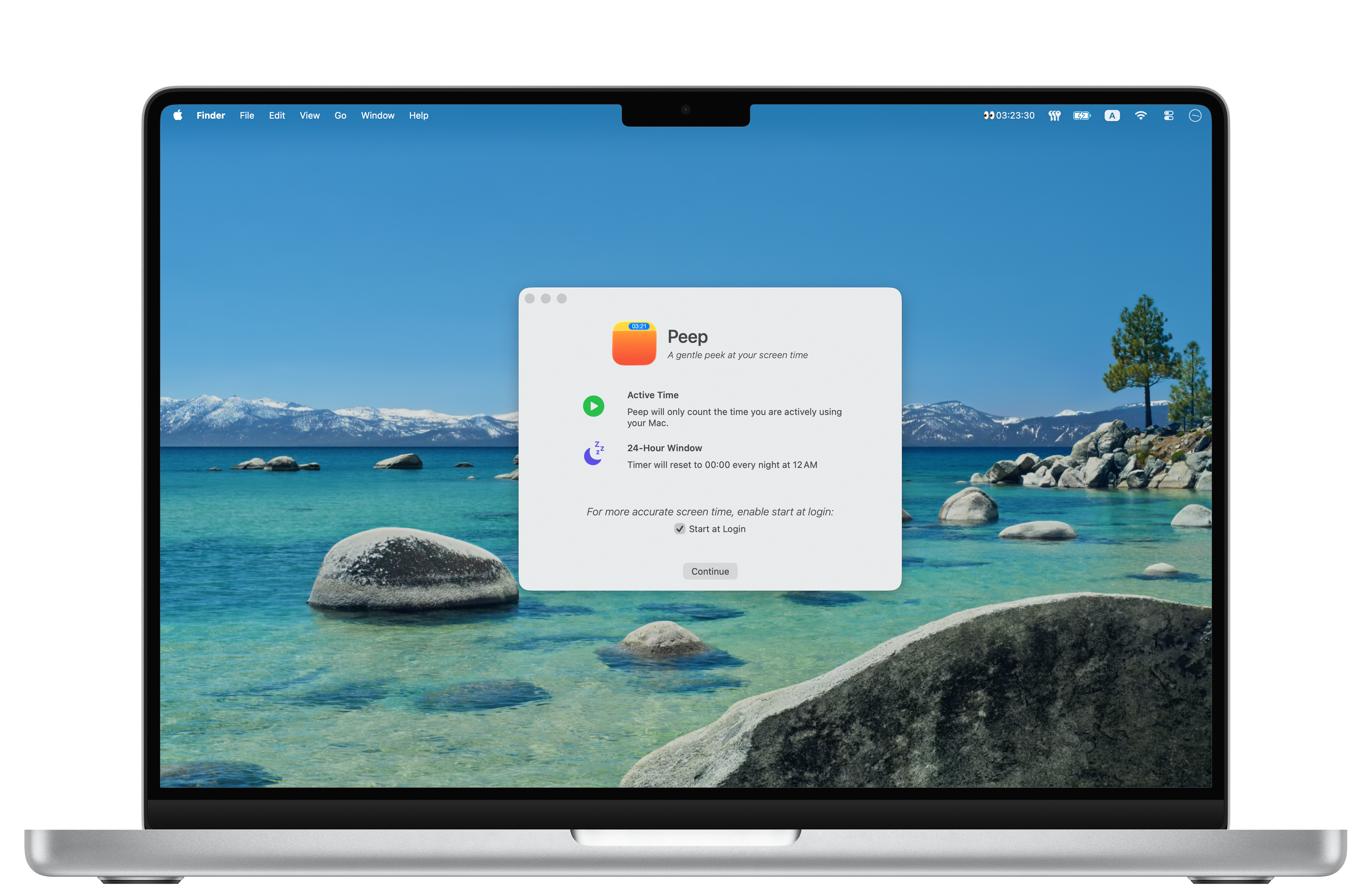Screen dimensions: 1372x892
Task: Click the input source A icon
Action: click(x=1112, y=115)
